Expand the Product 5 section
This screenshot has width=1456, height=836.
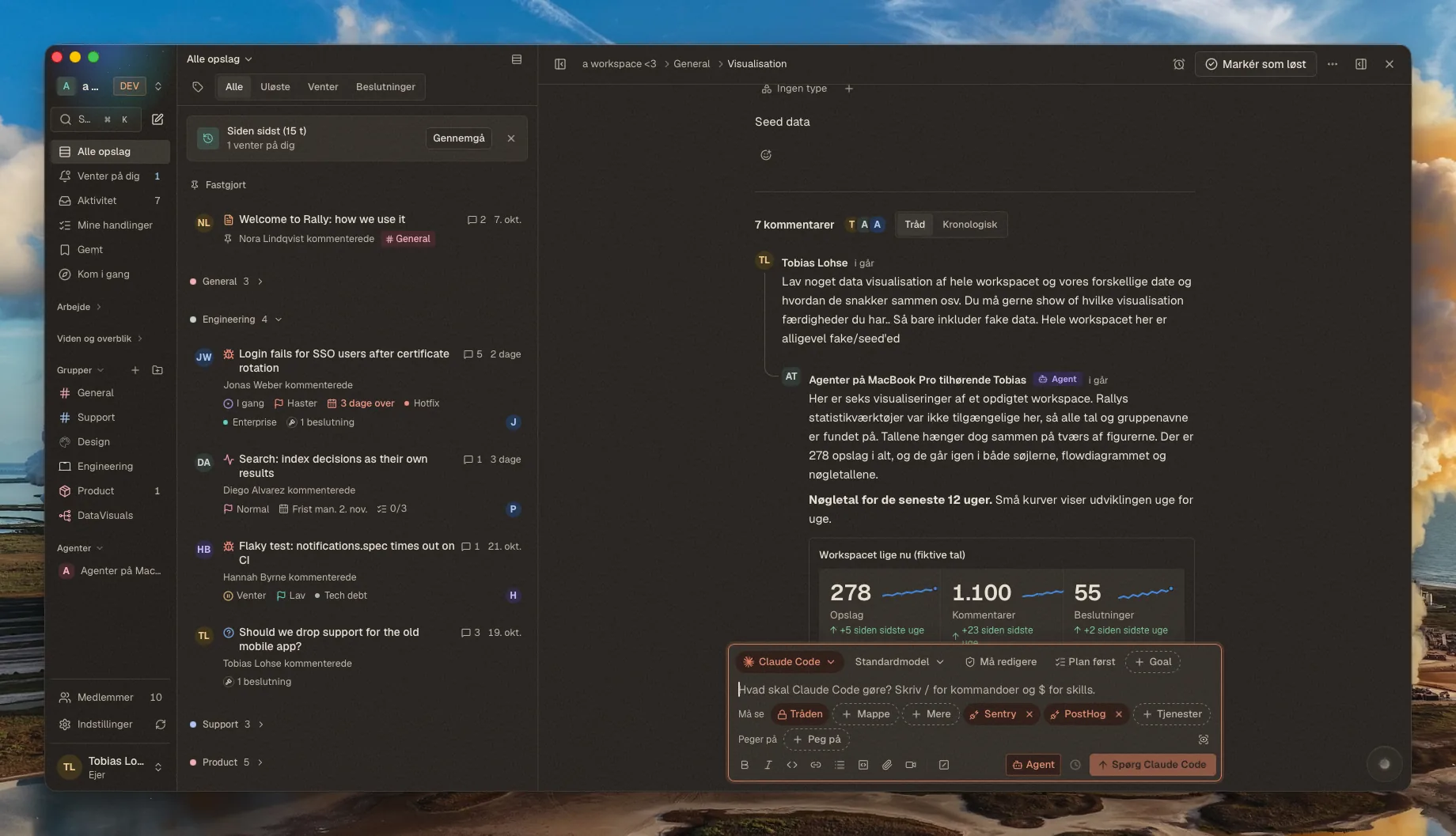click(226, 762)
